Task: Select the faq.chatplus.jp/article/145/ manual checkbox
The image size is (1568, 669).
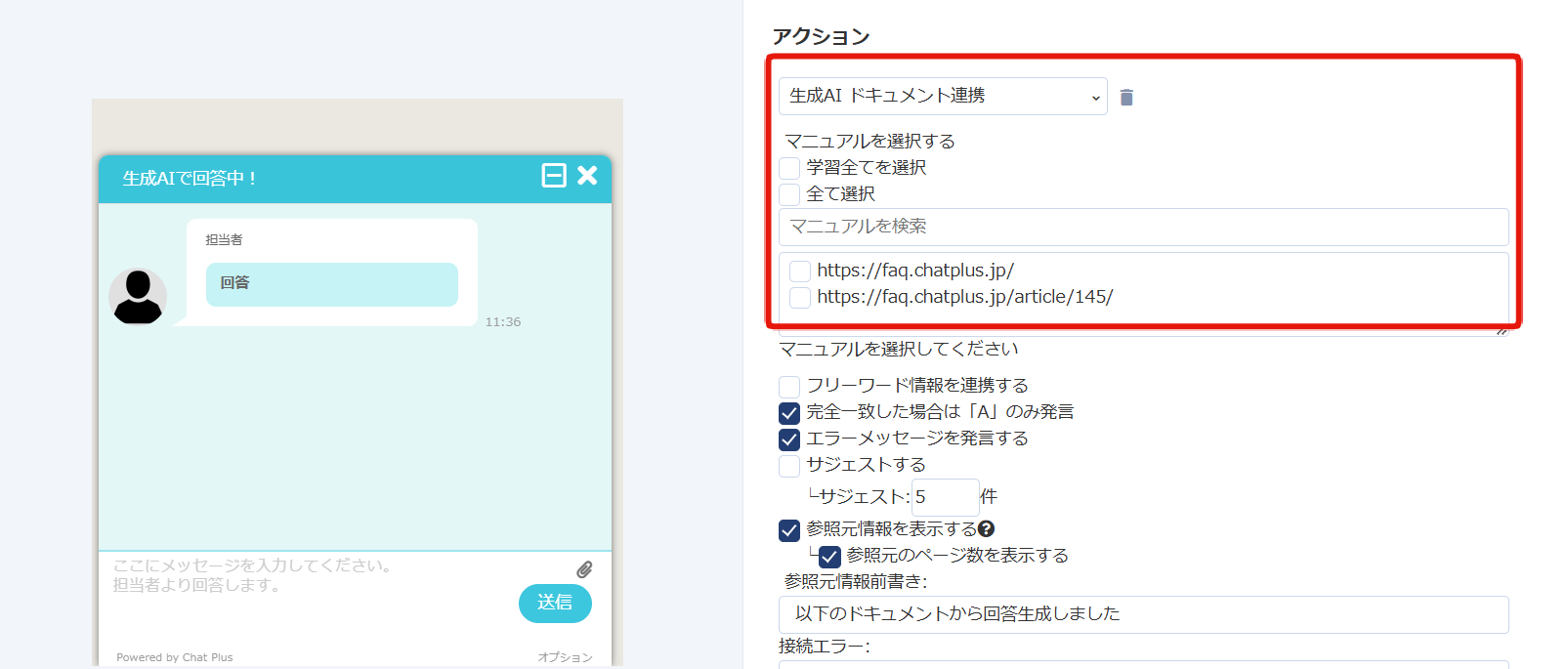Action: (800, 298)
